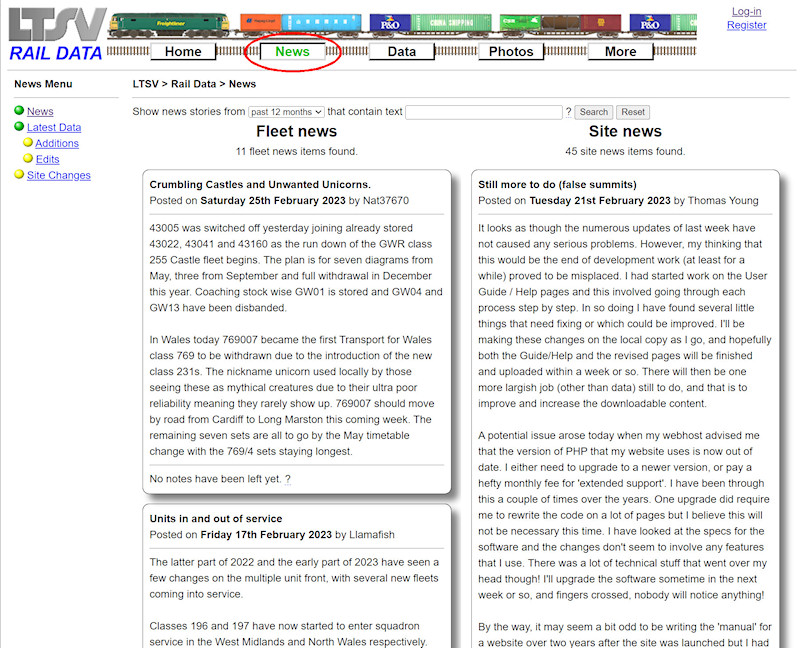Screen dimensions: 800x648
Task: Click the LTSV Rail Data logo
Action: (x=55, y=30)
